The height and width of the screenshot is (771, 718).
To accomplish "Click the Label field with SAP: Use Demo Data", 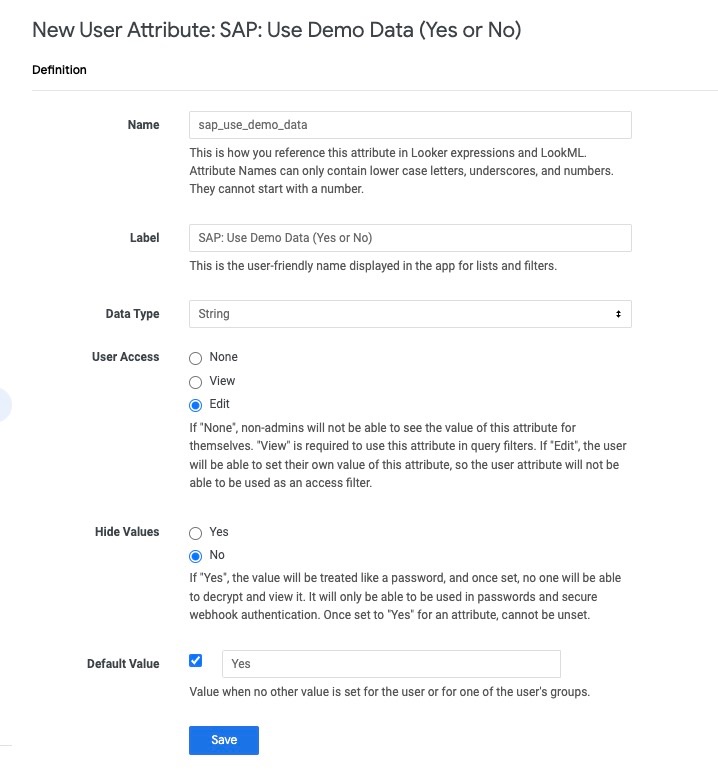I will coord(410,238).
